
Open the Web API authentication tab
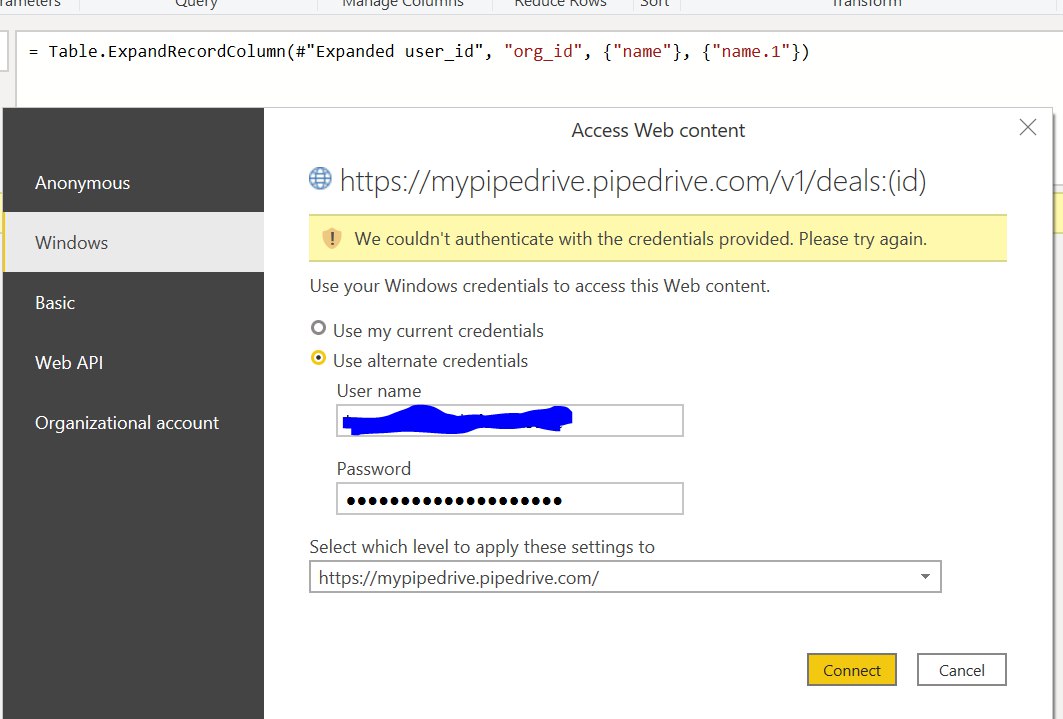(134, 363)
